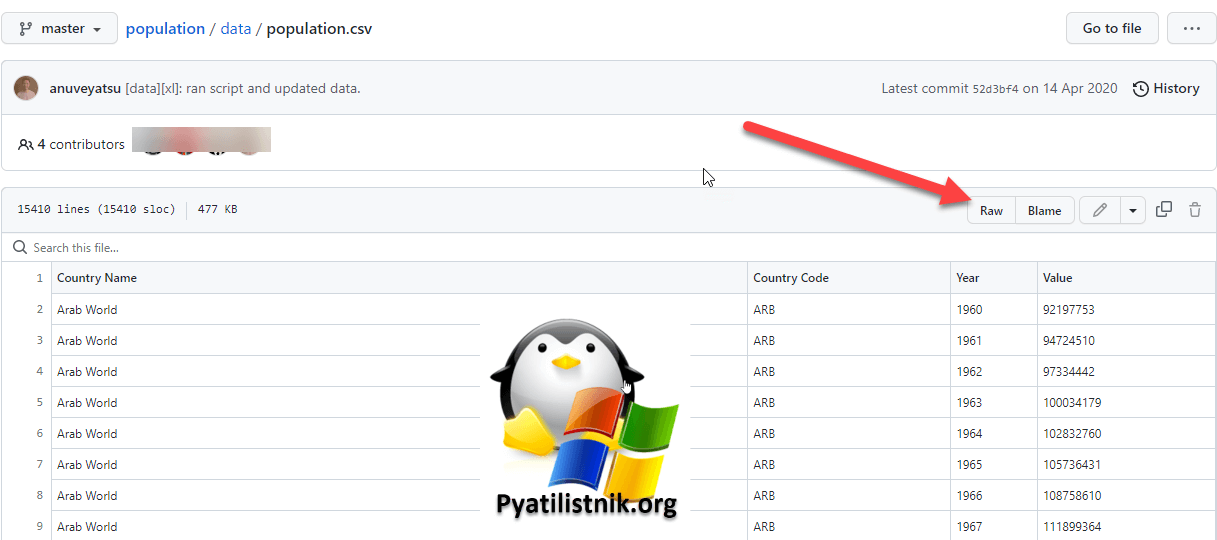Select line number 2
Image resolution: width=1217 pixels, height=540 pixels.
[x=40, y=309]
